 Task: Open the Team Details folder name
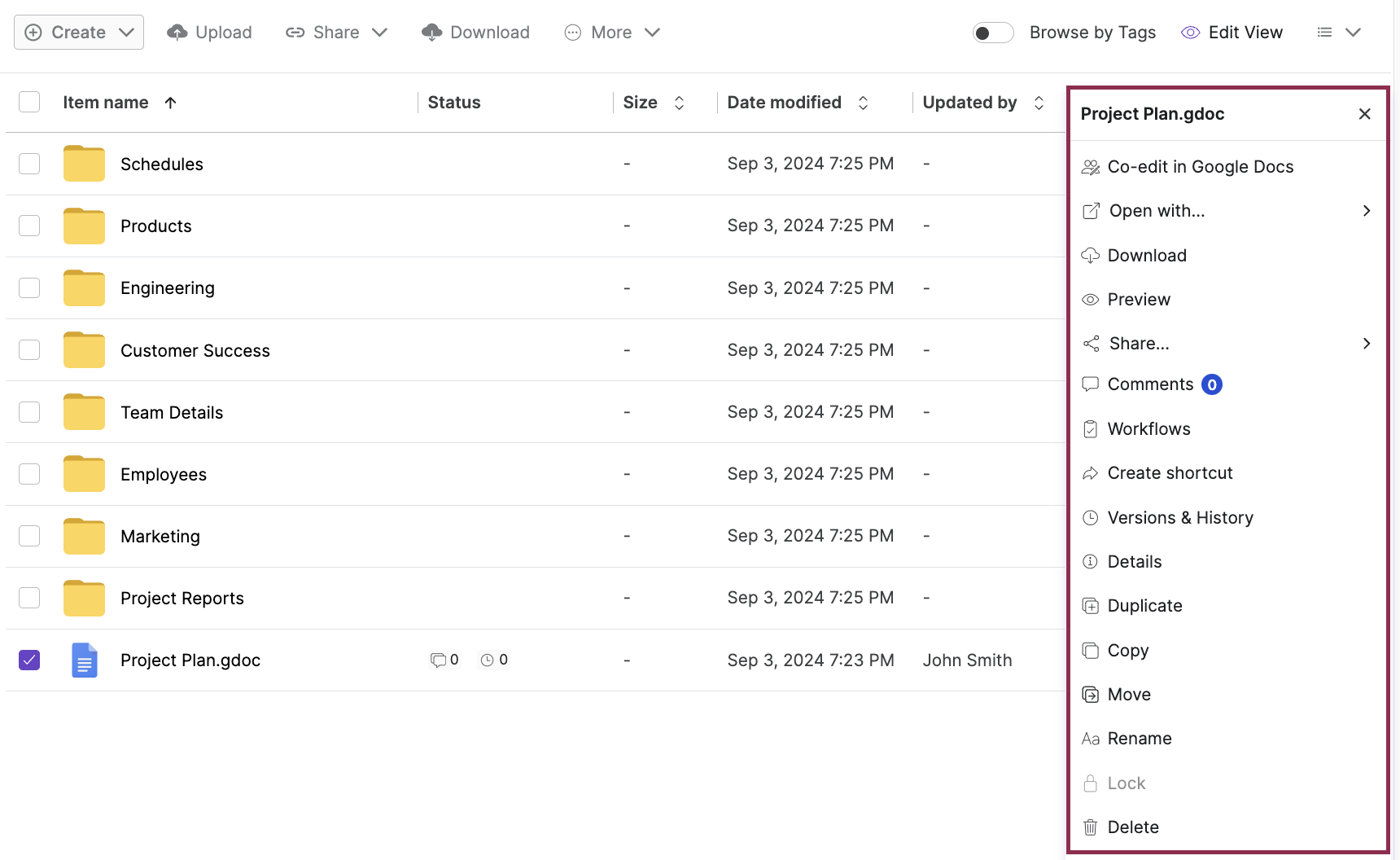point(172,413)
